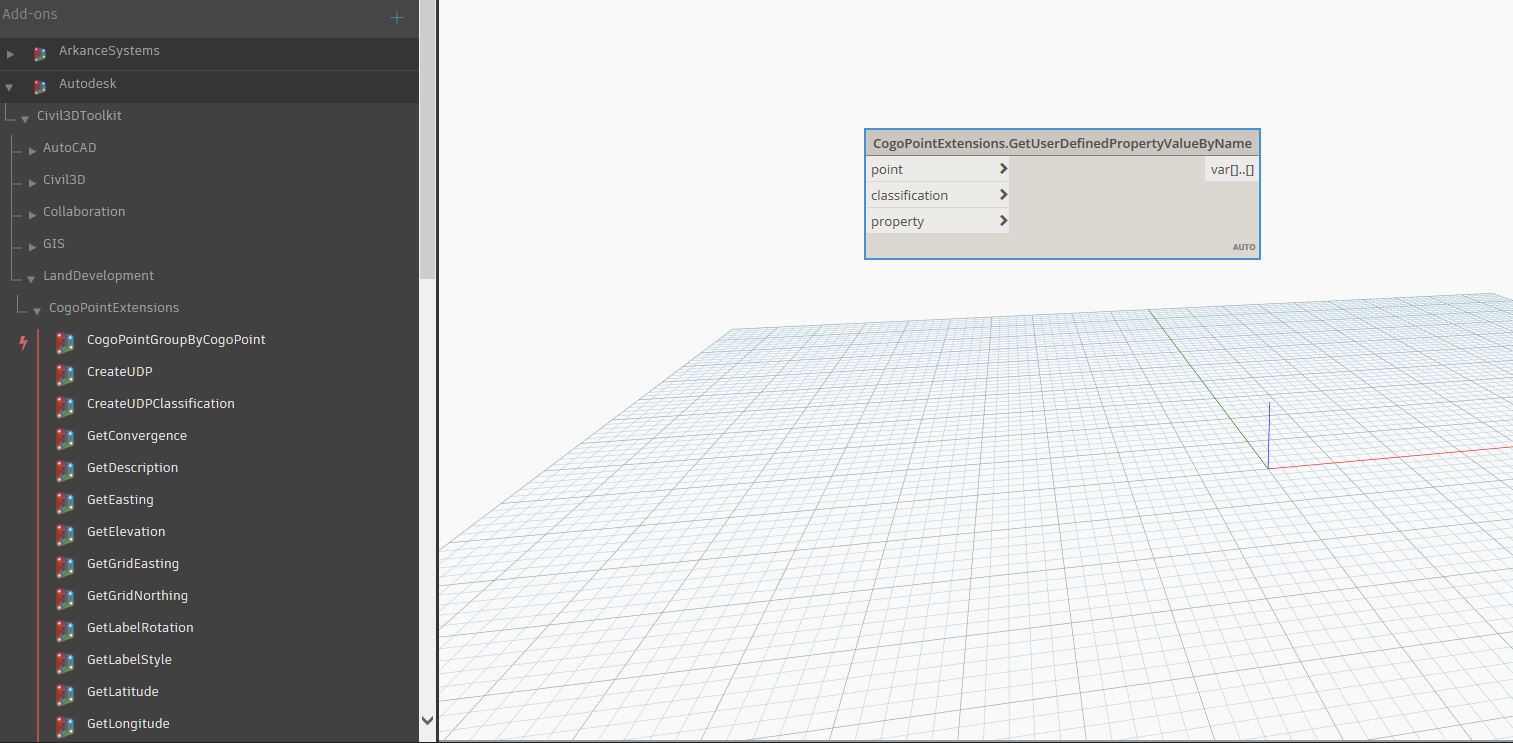Click the node's property input port
The height and width of the screenshot is (743, 1513).
938,221
